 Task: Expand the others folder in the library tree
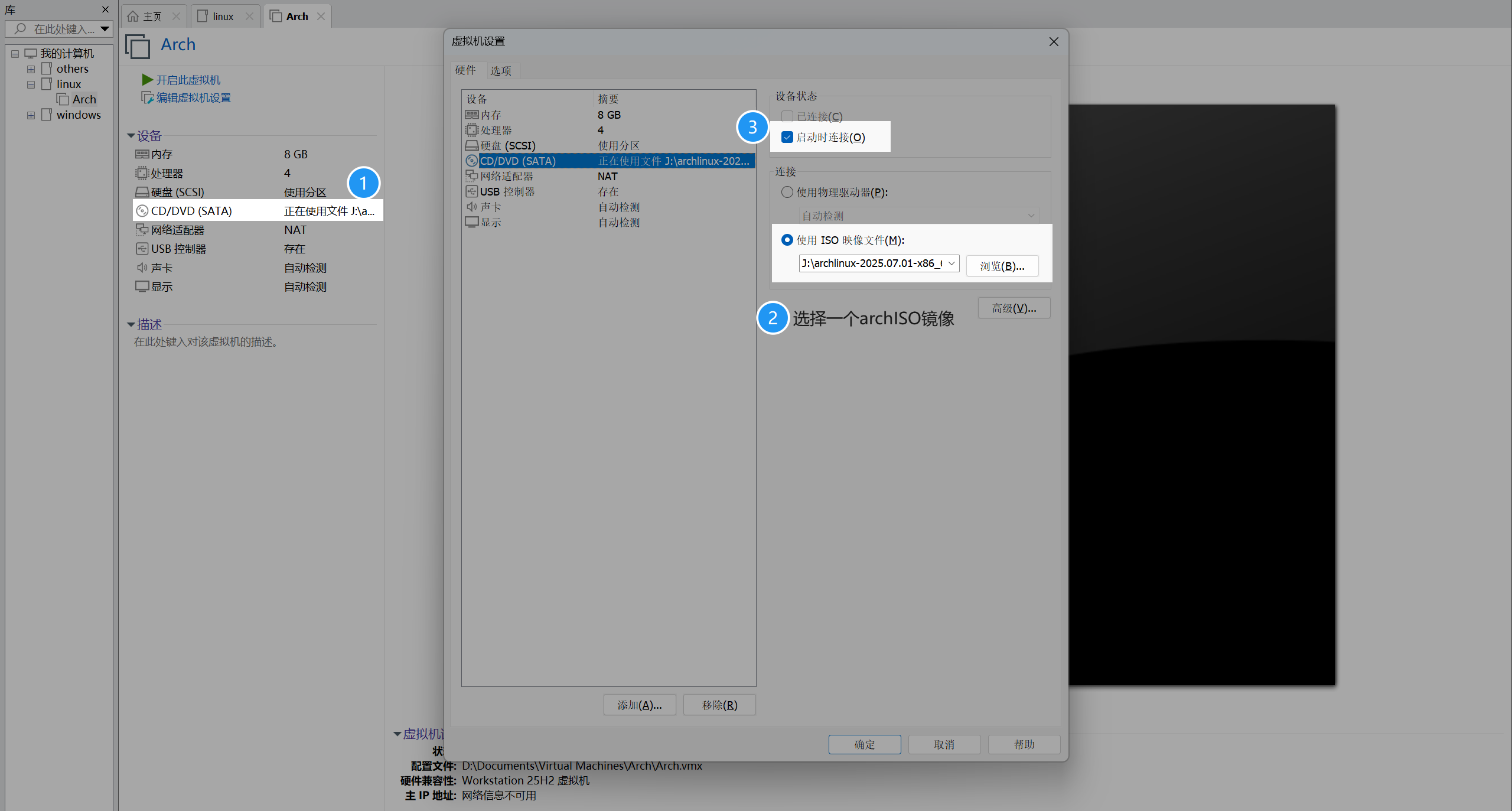[x=31, y=69]
